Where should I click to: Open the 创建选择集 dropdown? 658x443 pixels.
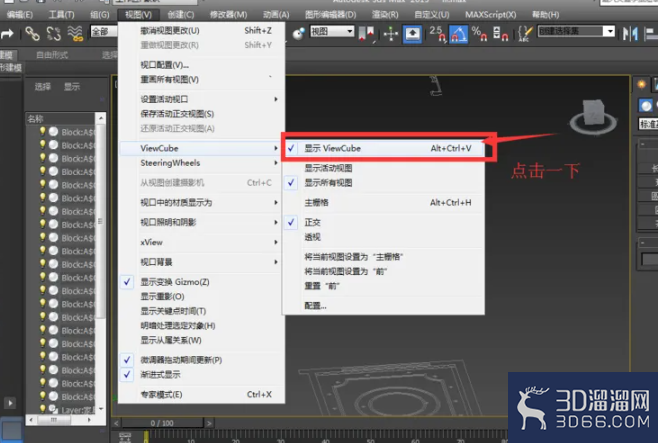tap(577, 31)
